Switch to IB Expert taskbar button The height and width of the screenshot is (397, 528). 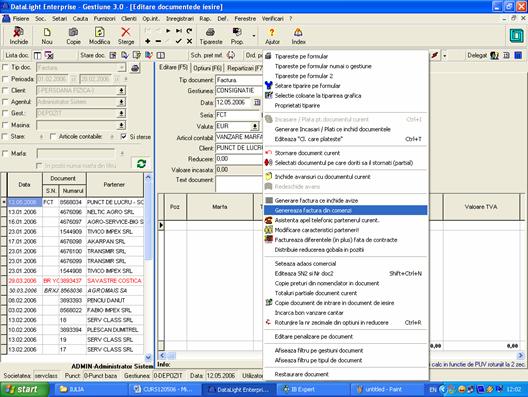tap(312, 390)
